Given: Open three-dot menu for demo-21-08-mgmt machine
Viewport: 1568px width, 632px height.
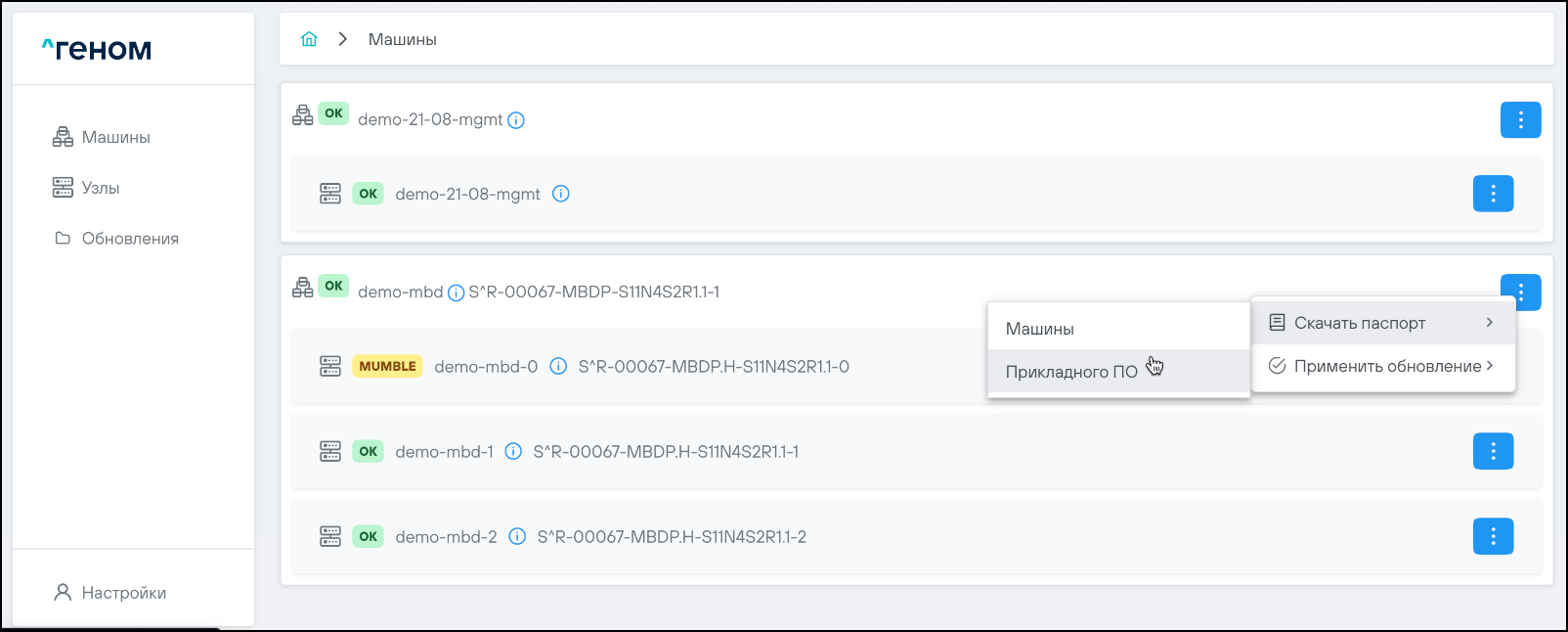Looking at the screenshot, I should 1520,120.
